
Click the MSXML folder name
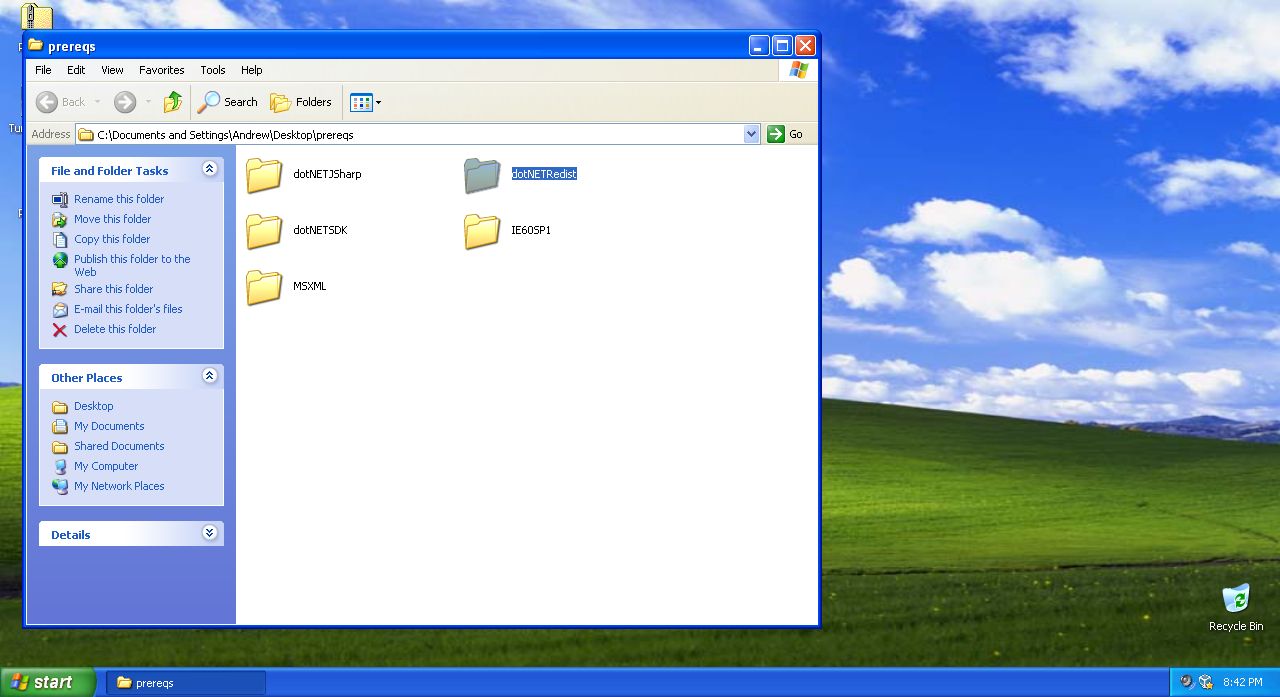tap(309, 286)
